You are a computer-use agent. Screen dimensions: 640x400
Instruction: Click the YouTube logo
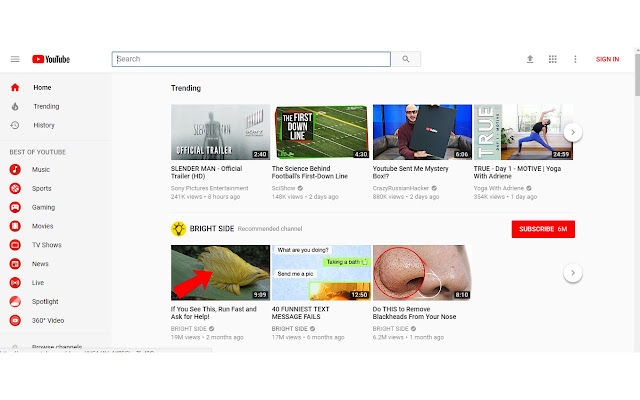coord(51,59)
